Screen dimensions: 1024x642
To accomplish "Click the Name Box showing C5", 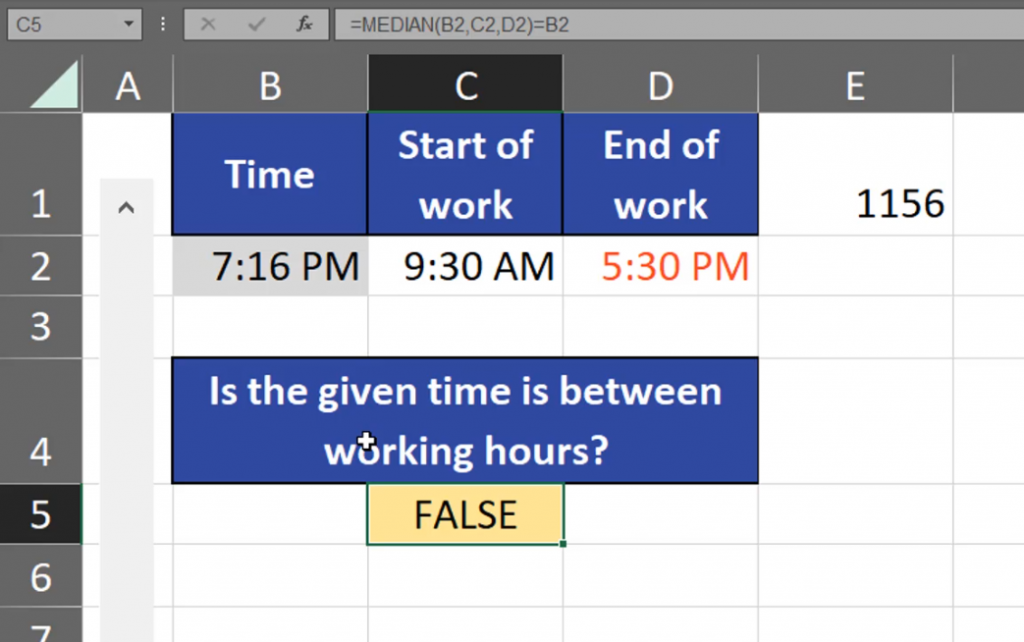I will coord(60,24).
